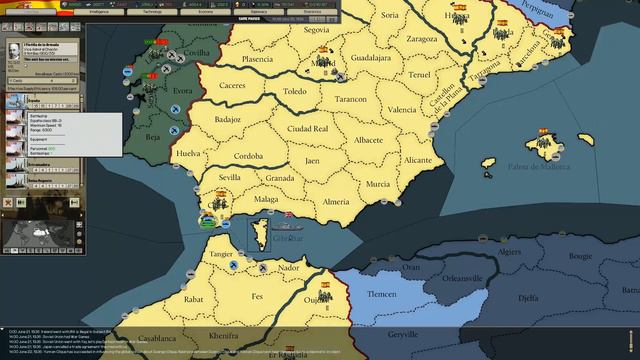Click the game speed button beside the date

[x=317, y=19]
